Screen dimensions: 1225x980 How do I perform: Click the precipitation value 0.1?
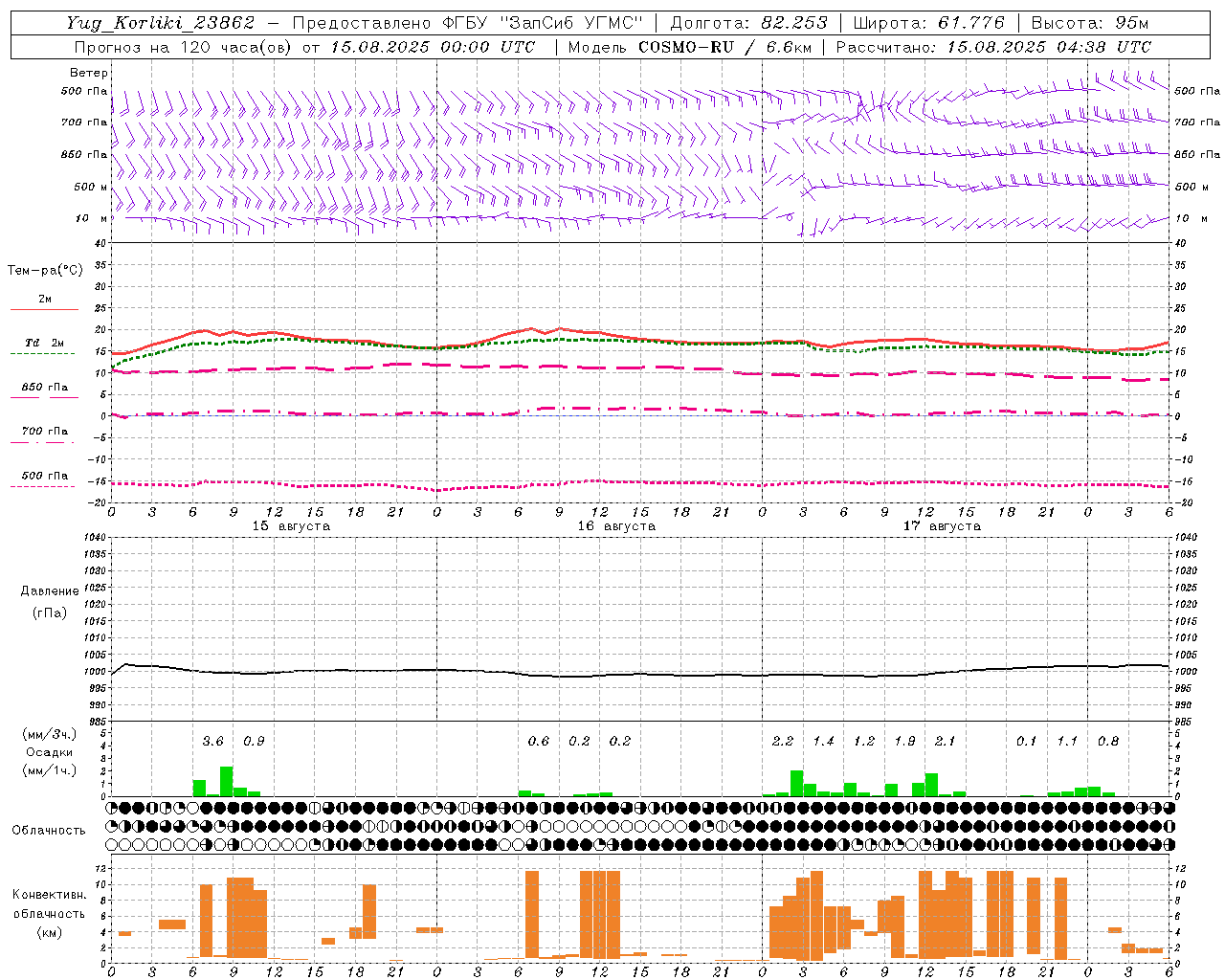[1026, 742]
